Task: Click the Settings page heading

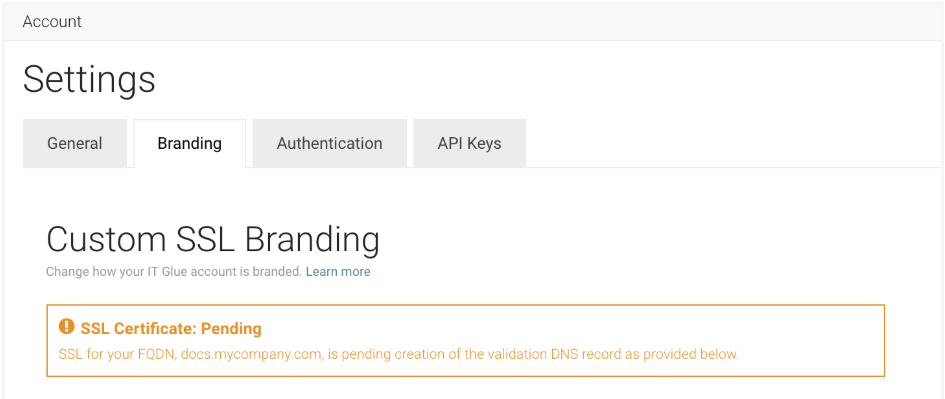Action: (x=89, y=80)
